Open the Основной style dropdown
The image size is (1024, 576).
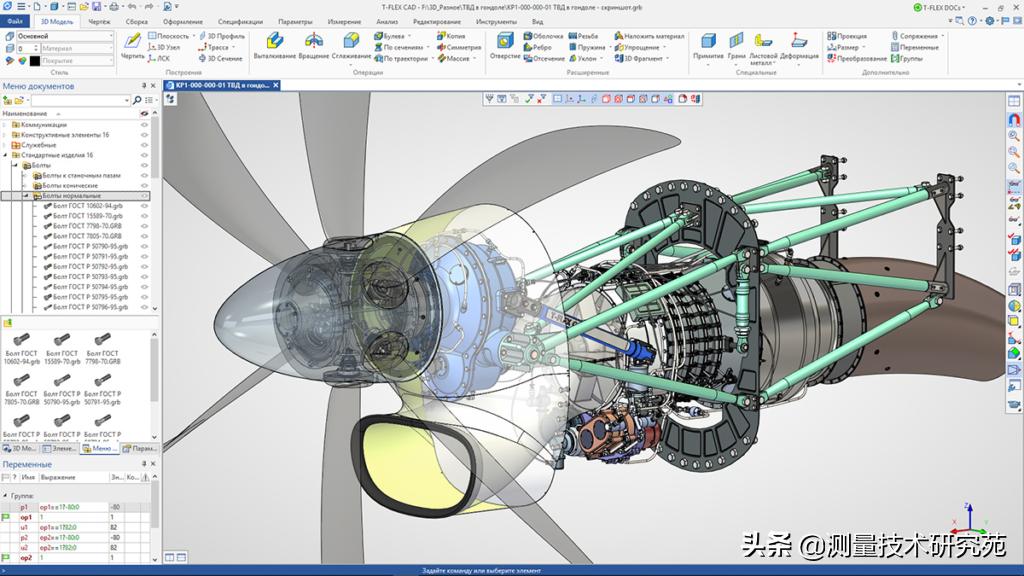coord(111,35)
